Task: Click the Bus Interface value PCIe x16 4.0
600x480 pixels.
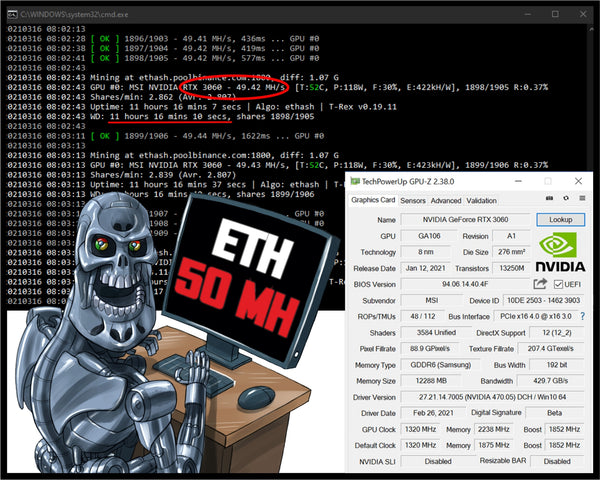Action: tap(535, 317)
